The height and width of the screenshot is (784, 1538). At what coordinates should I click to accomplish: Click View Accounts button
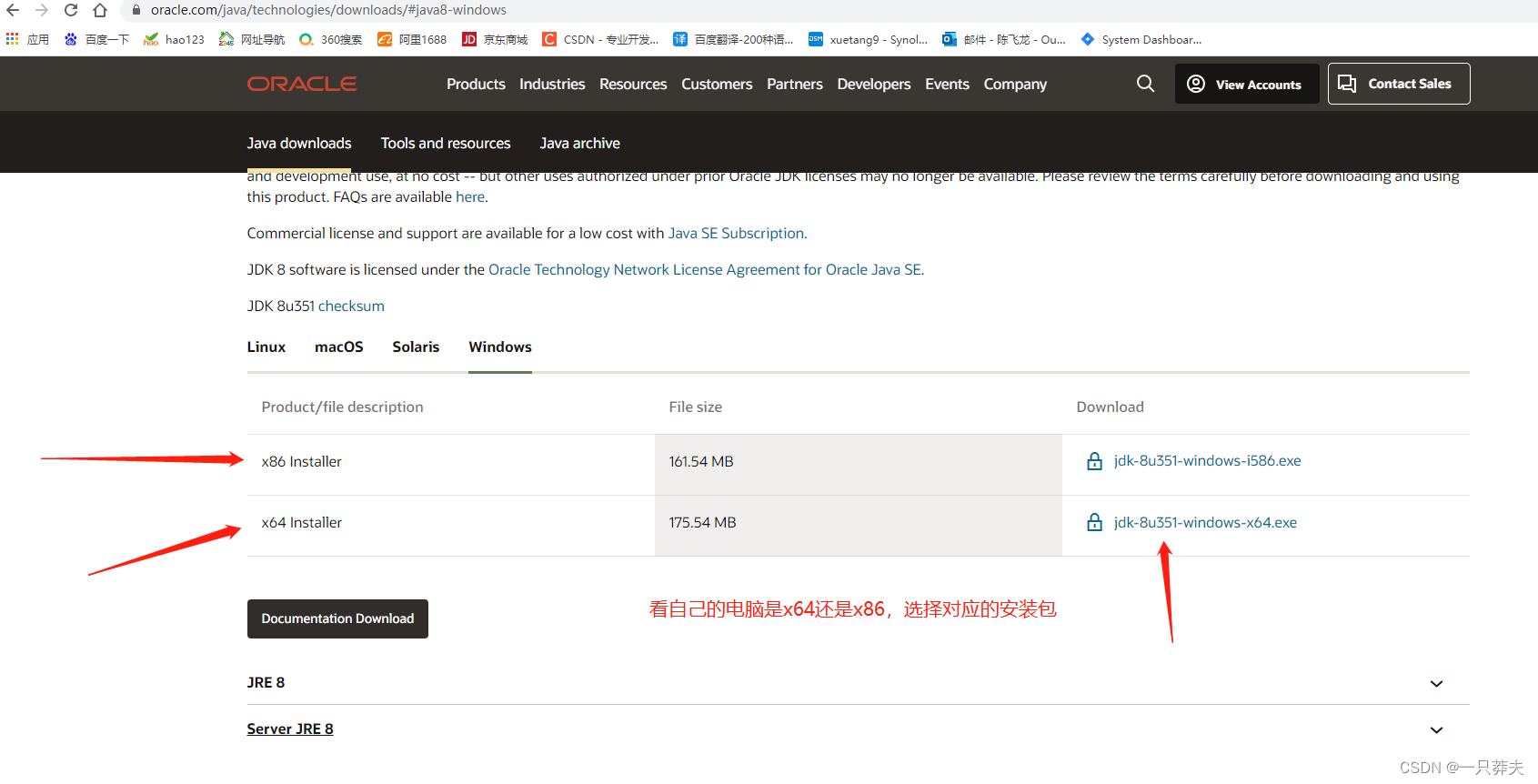[1247, 84]
